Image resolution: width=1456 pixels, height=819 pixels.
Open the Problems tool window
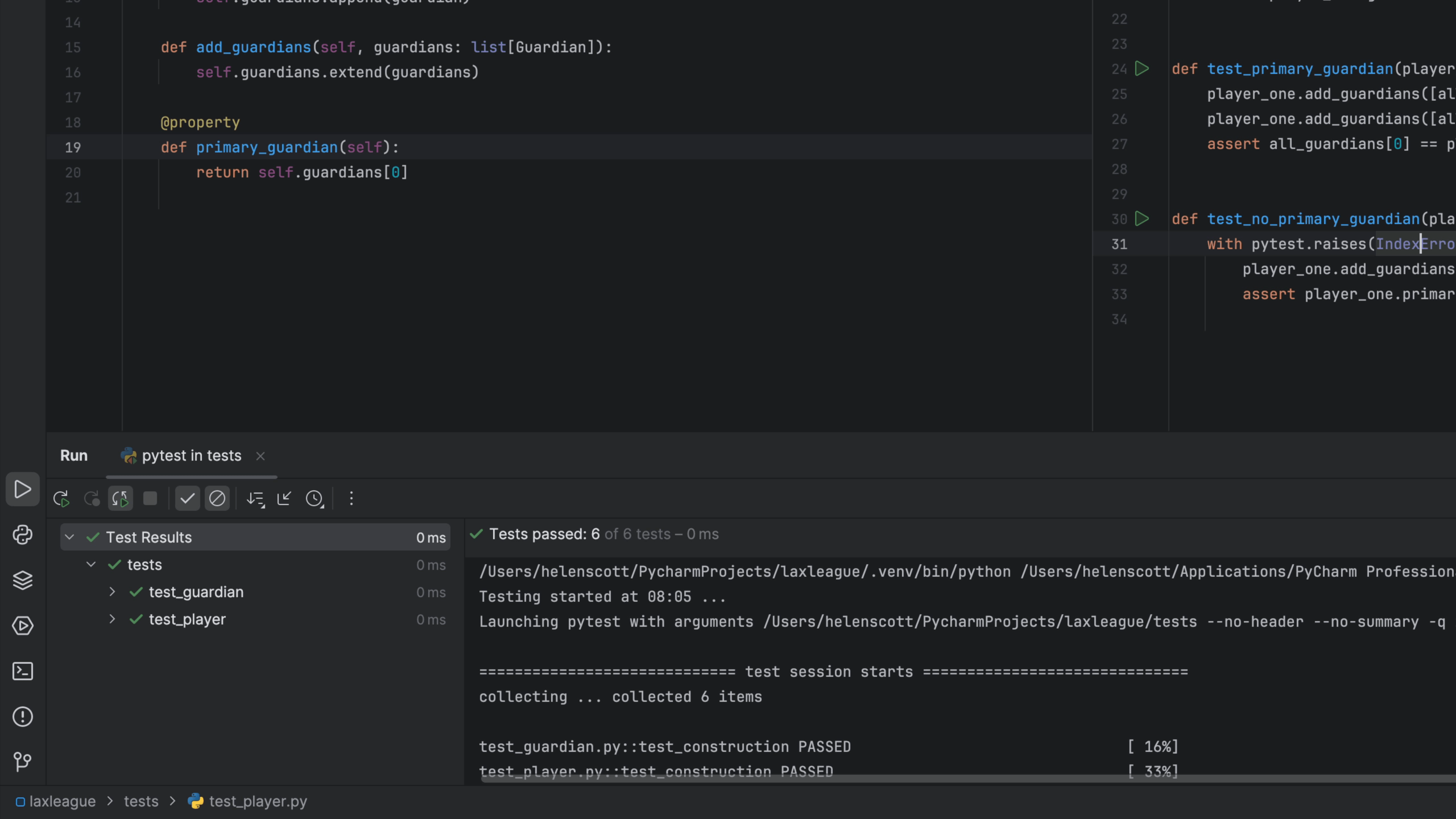(x=23, y=717)
